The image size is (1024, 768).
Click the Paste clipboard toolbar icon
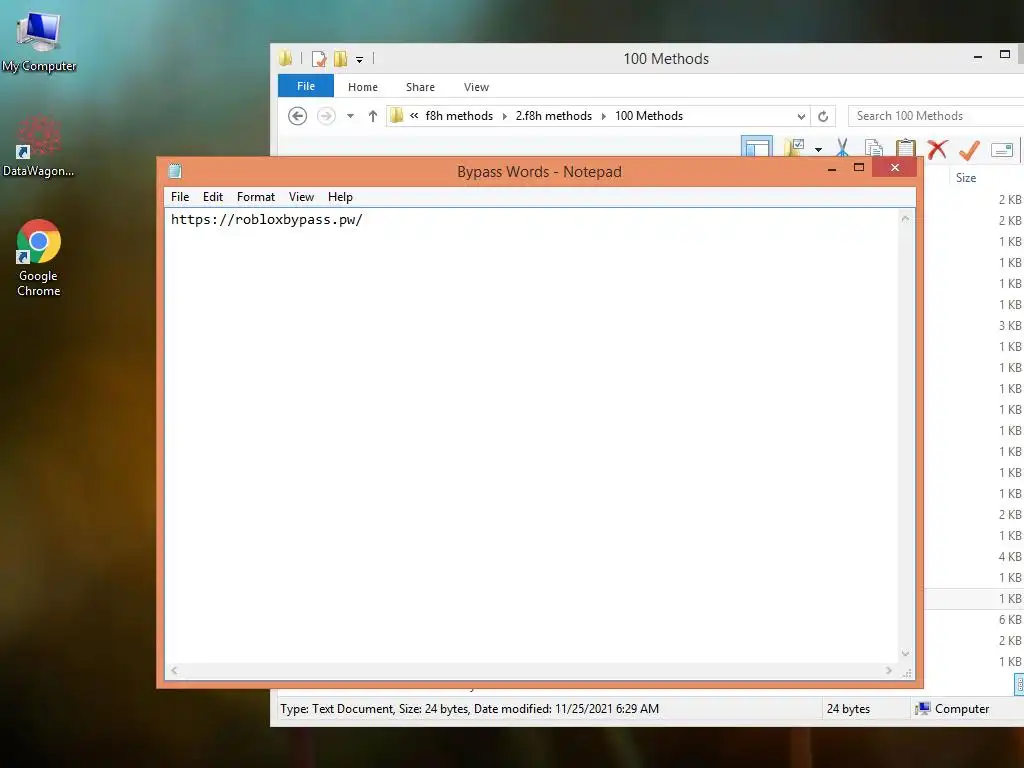905,148
